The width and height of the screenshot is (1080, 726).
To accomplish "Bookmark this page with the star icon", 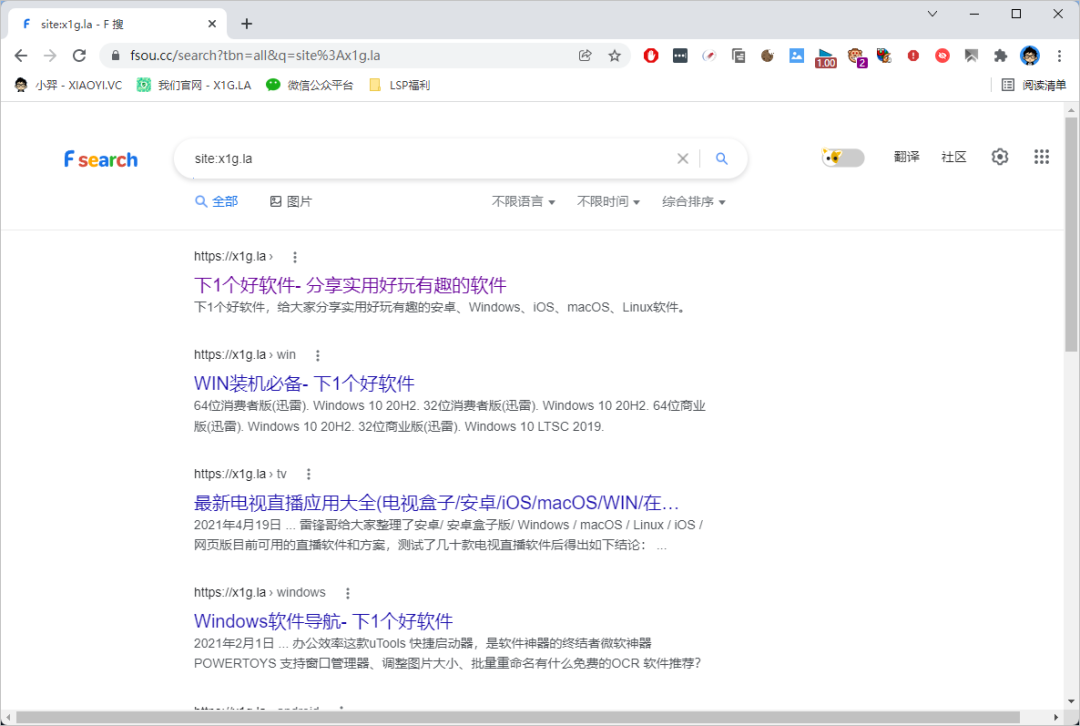I will tap(615, 56).
